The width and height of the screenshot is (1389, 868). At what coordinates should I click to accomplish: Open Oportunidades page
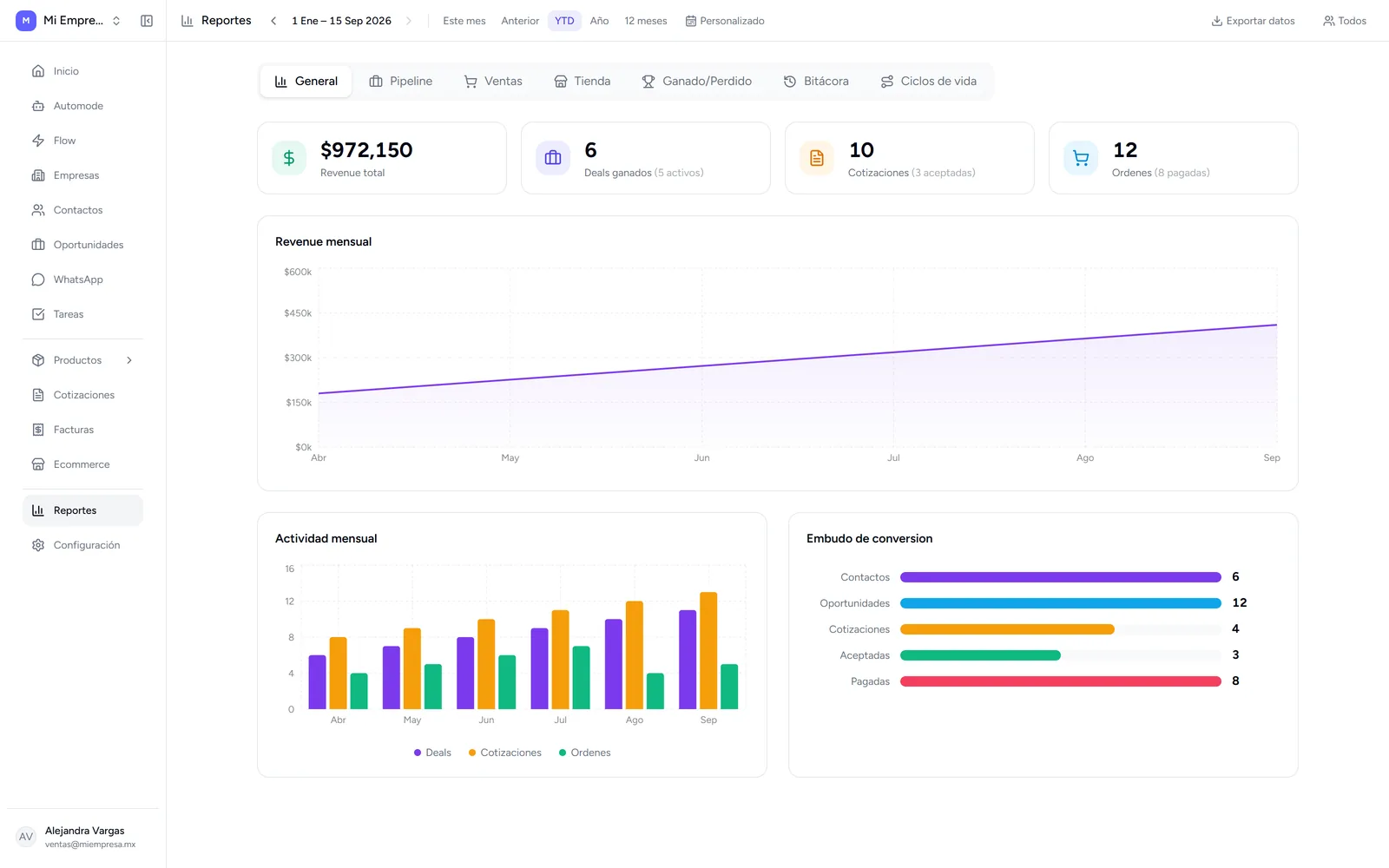click(x=82, y=245)
